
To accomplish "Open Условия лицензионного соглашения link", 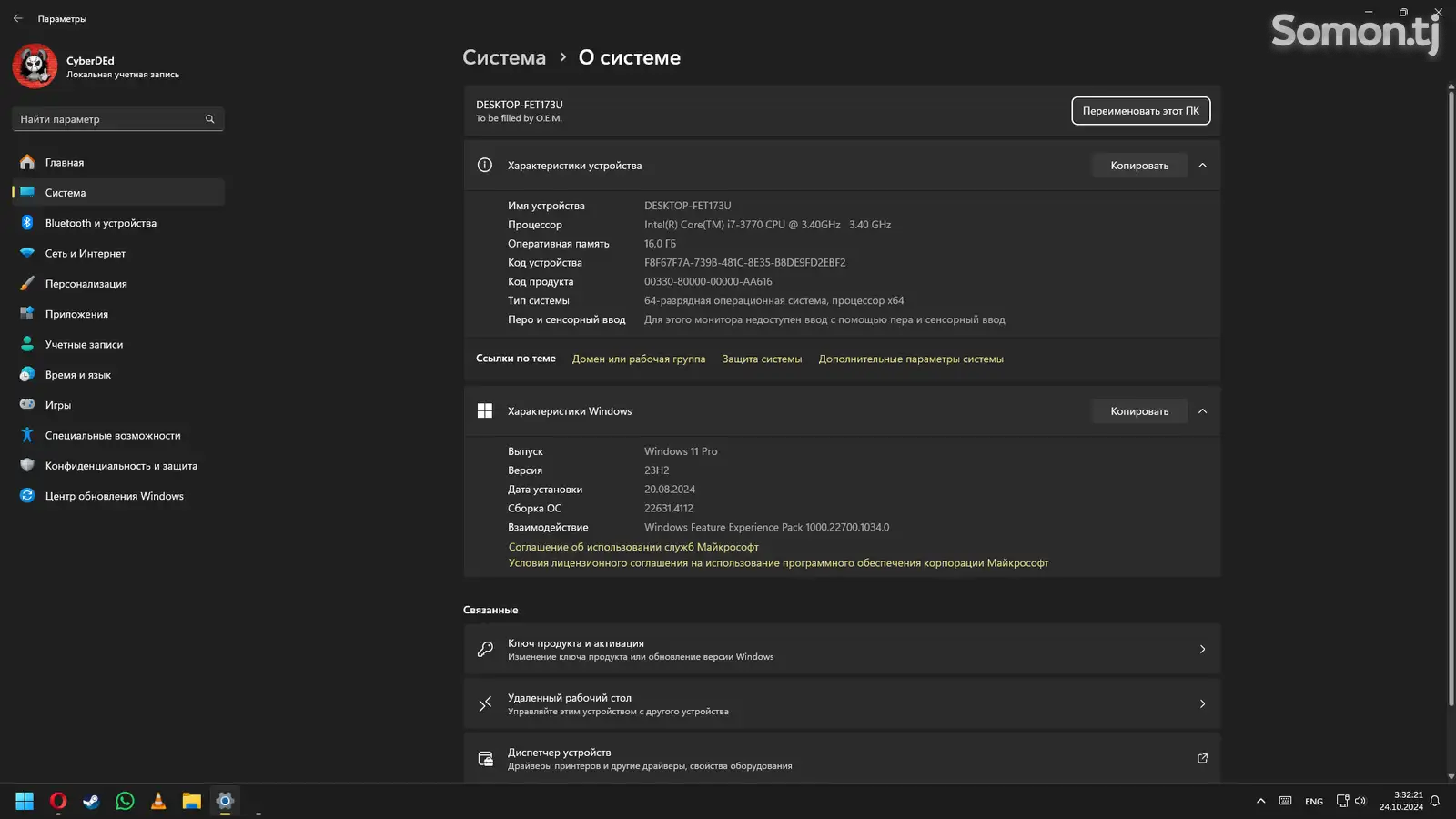I will [778, 563].
